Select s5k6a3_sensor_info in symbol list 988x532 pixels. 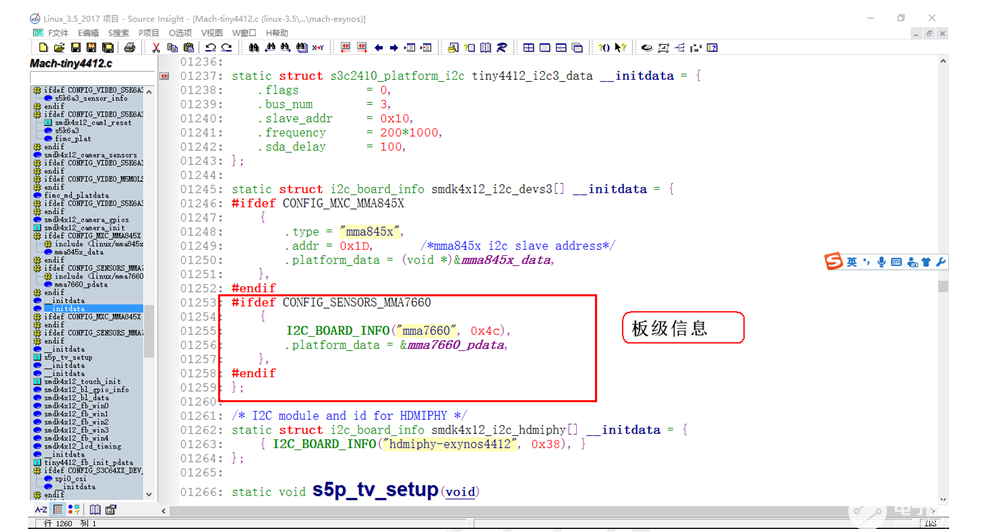pyautogui.click(x=91, y=98)
